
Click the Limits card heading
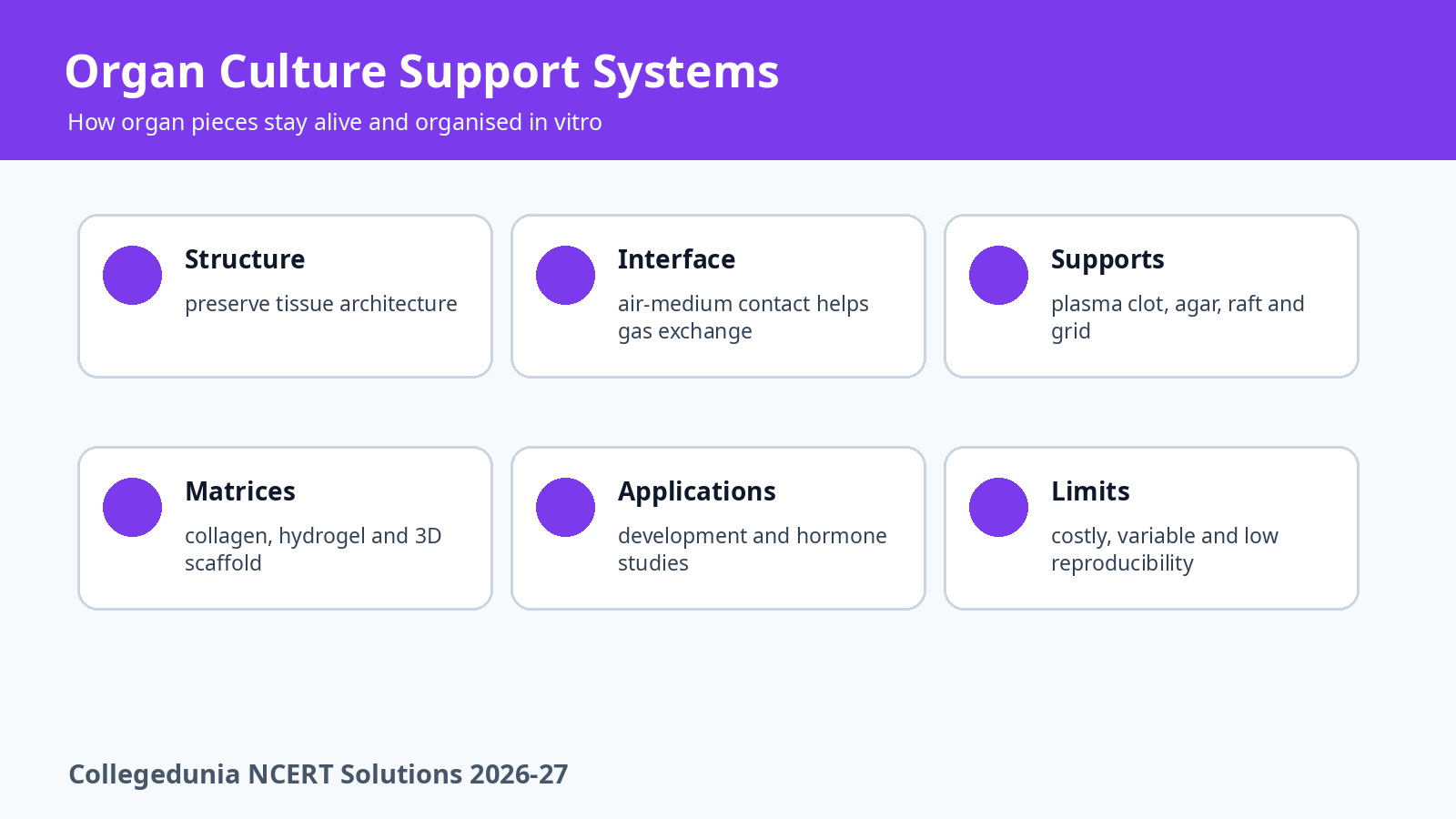(1090, 491)
